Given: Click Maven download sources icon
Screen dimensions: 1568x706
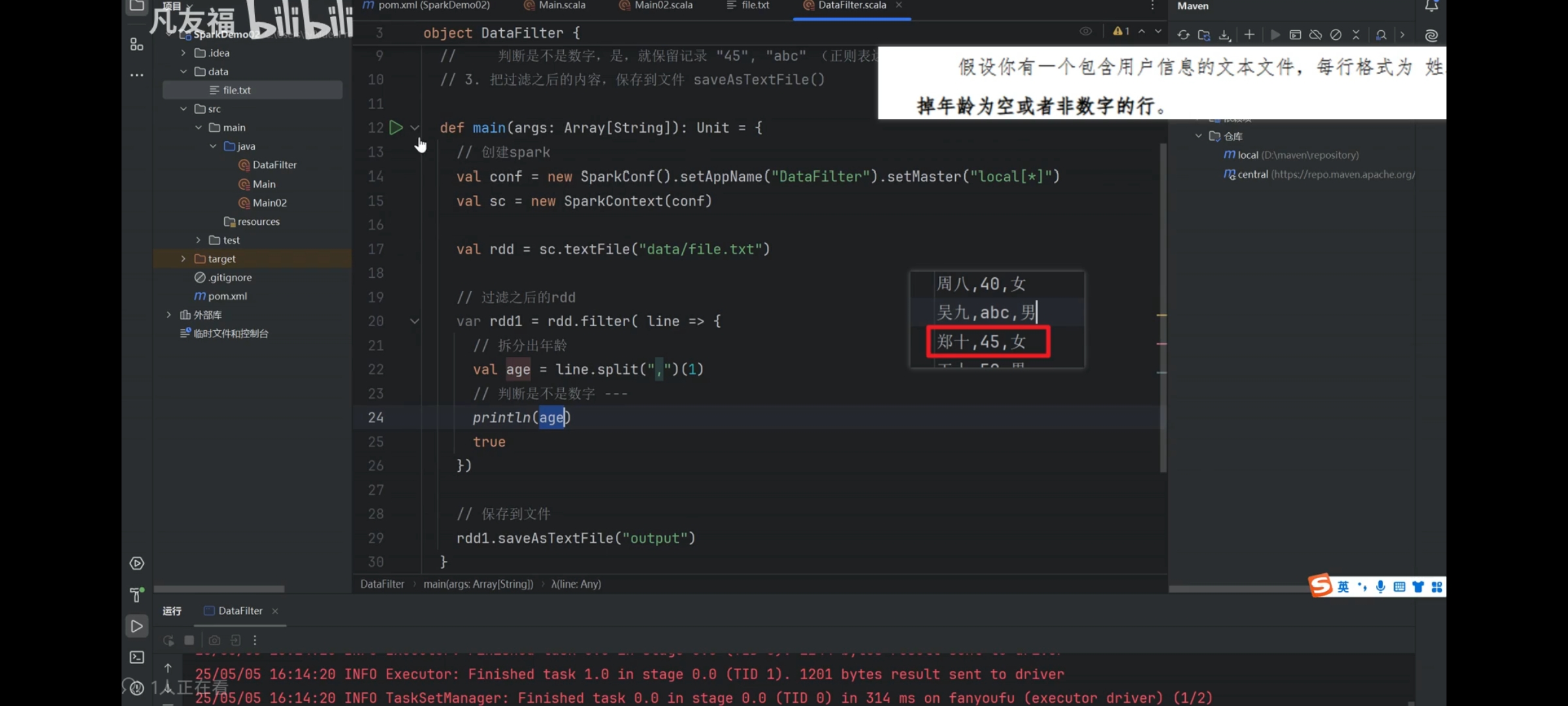Looking at the screenshot, I should point(1225,35).
